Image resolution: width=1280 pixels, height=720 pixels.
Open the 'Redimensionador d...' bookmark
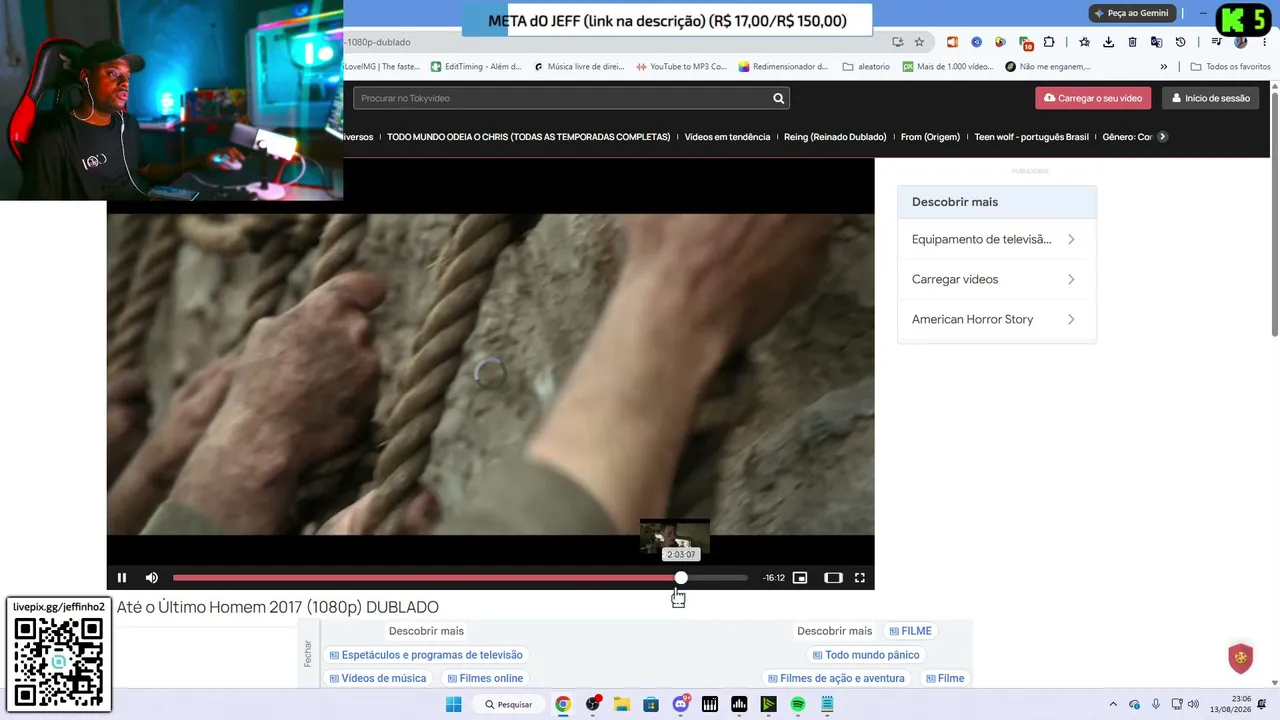[784, 67]
